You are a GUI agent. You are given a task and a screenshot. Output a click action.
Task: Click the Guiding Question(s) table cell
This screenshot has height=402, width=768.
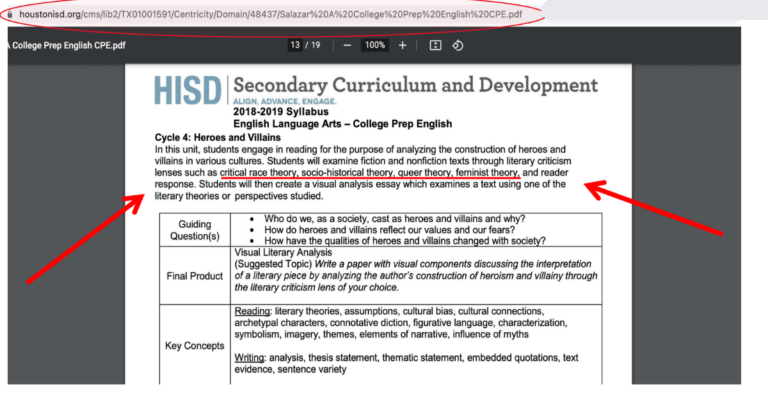click(194, 230)
